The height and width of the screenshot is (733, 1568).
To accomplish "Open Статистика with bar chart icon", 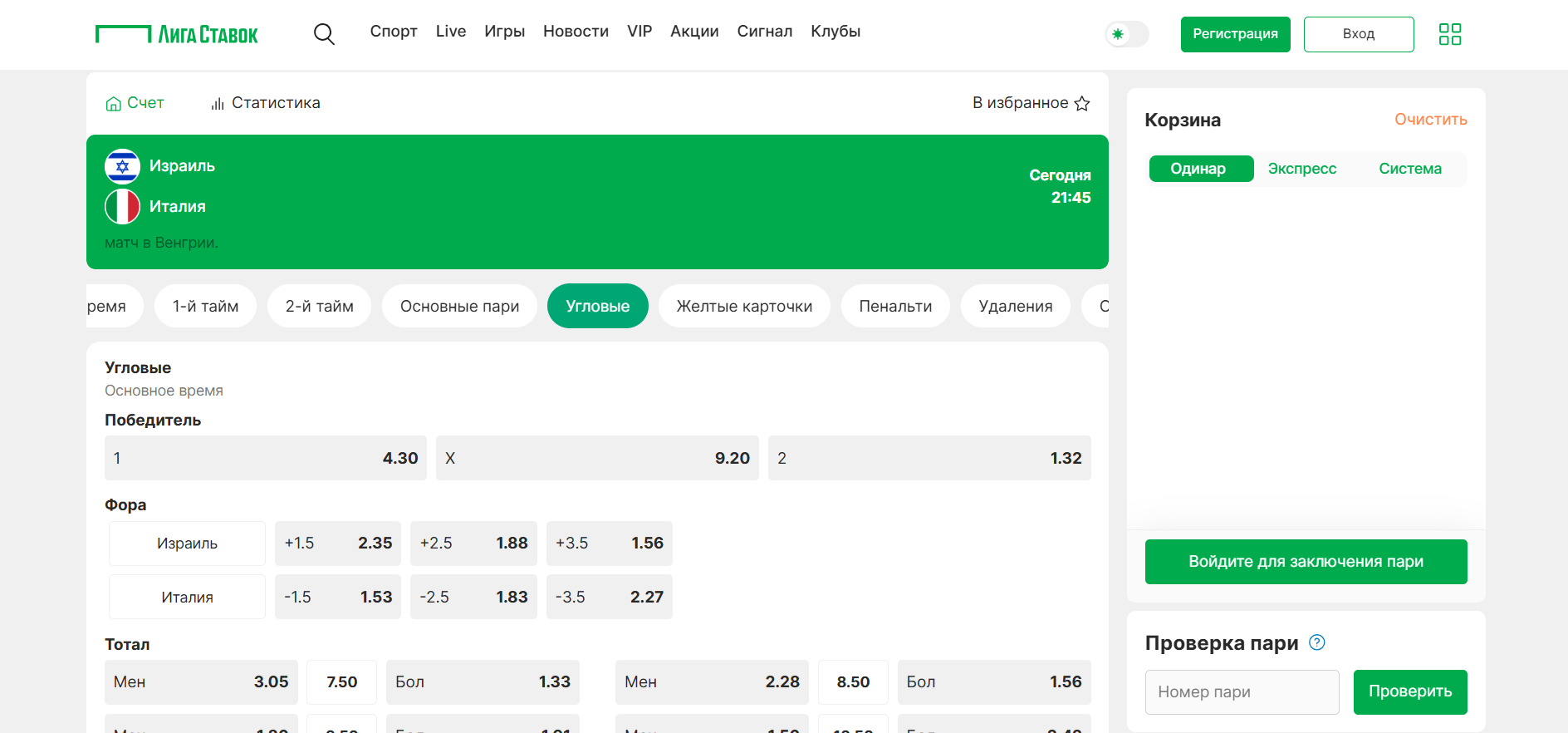I will click(x=266, y=103).
